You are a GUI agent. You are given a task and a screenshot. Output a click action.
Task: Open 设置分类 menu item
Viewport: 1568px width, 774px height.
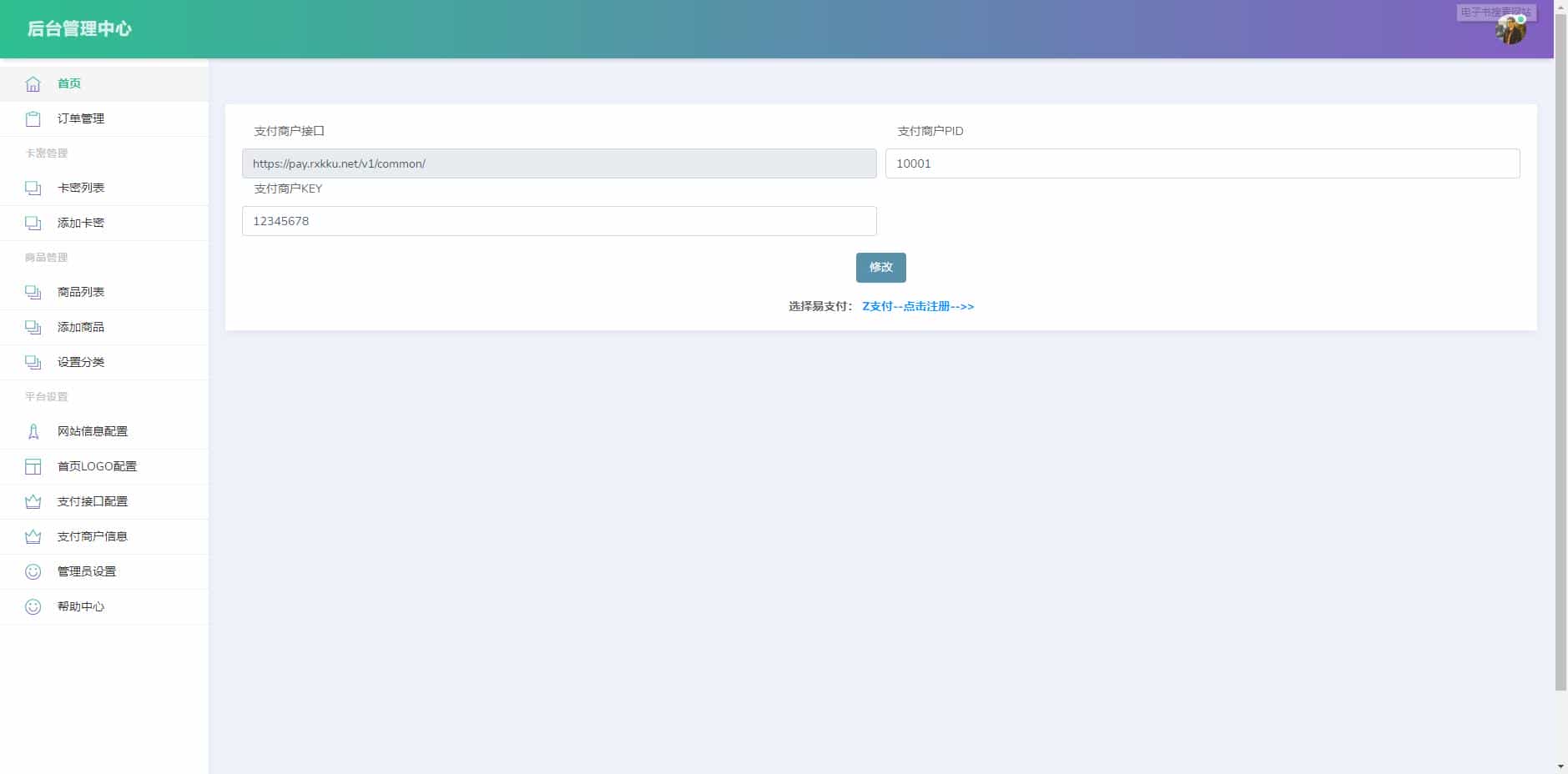click(x=104, y=363)
